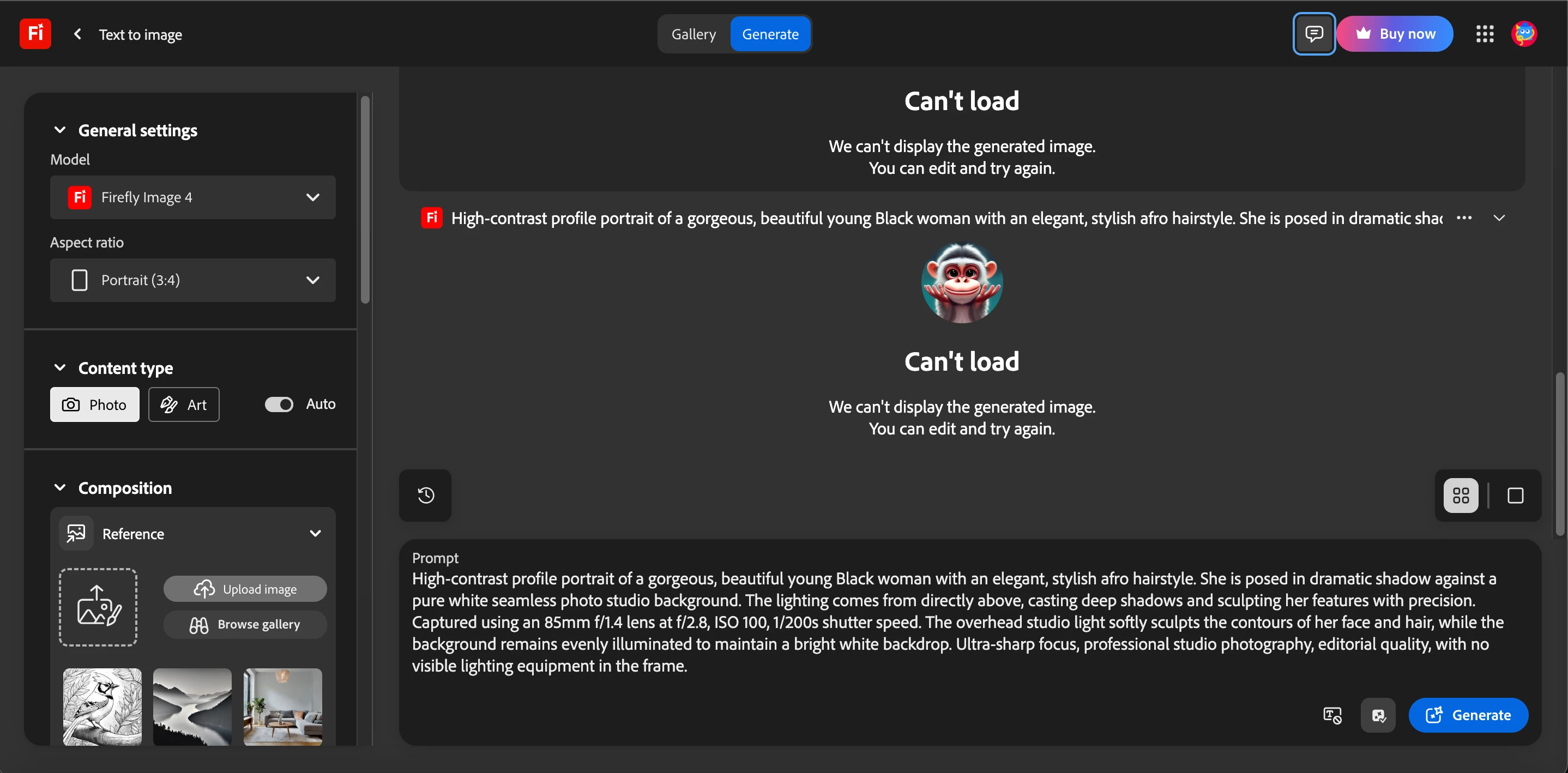
Task: Select the Art content type
Action: (x=184, y=404)
